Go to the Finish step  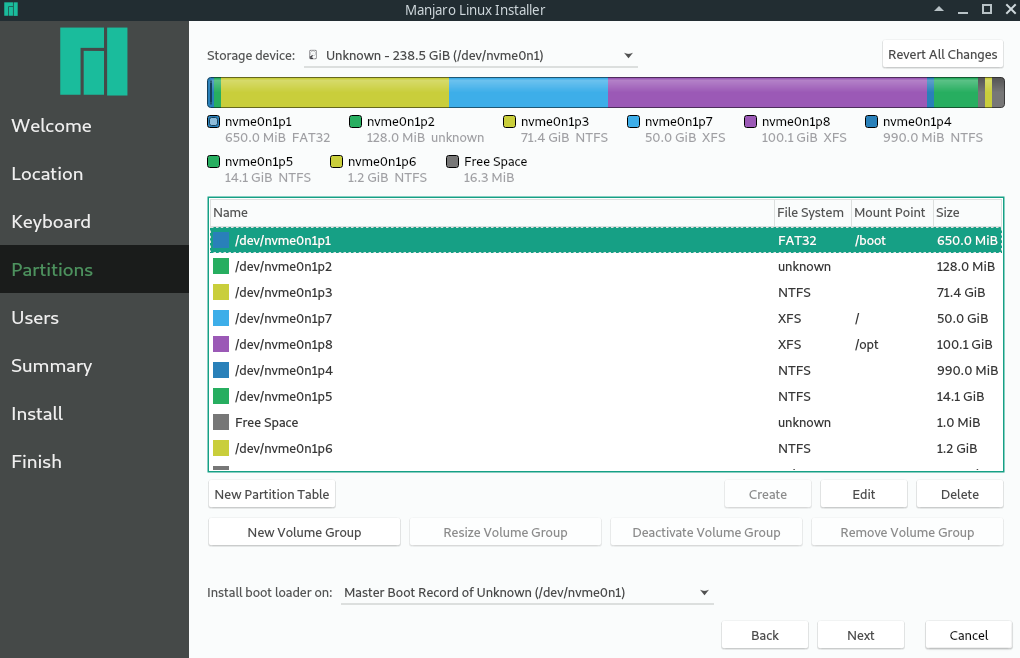point(94,462)
